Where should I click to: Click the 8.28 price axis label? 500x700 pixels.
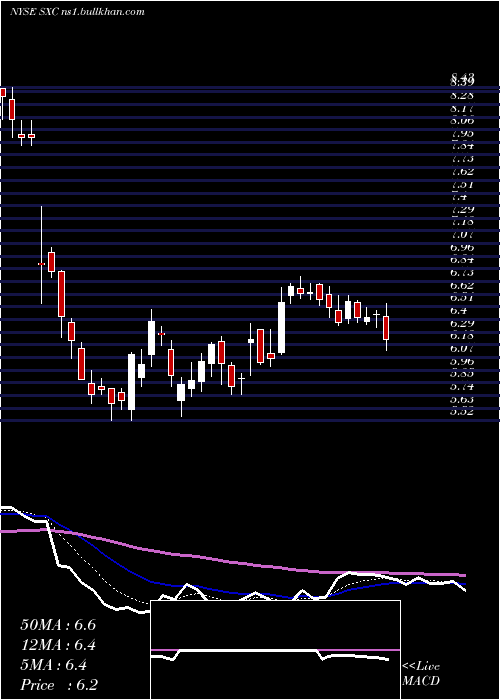coord(462,96)
